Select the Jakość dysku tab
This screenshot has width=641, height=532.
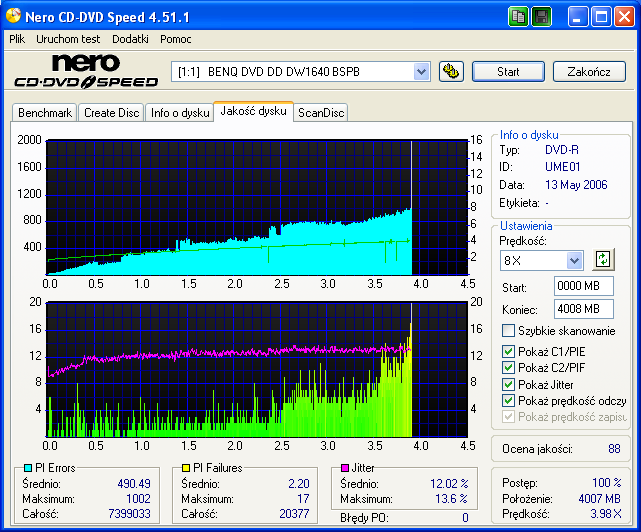(253, 111)
